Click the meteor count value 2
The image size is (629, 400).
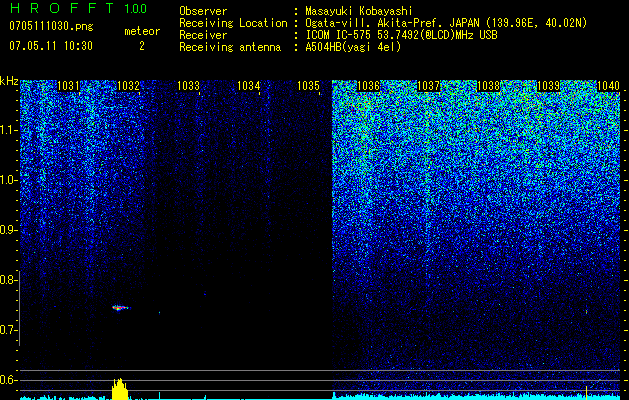point(142,46)
